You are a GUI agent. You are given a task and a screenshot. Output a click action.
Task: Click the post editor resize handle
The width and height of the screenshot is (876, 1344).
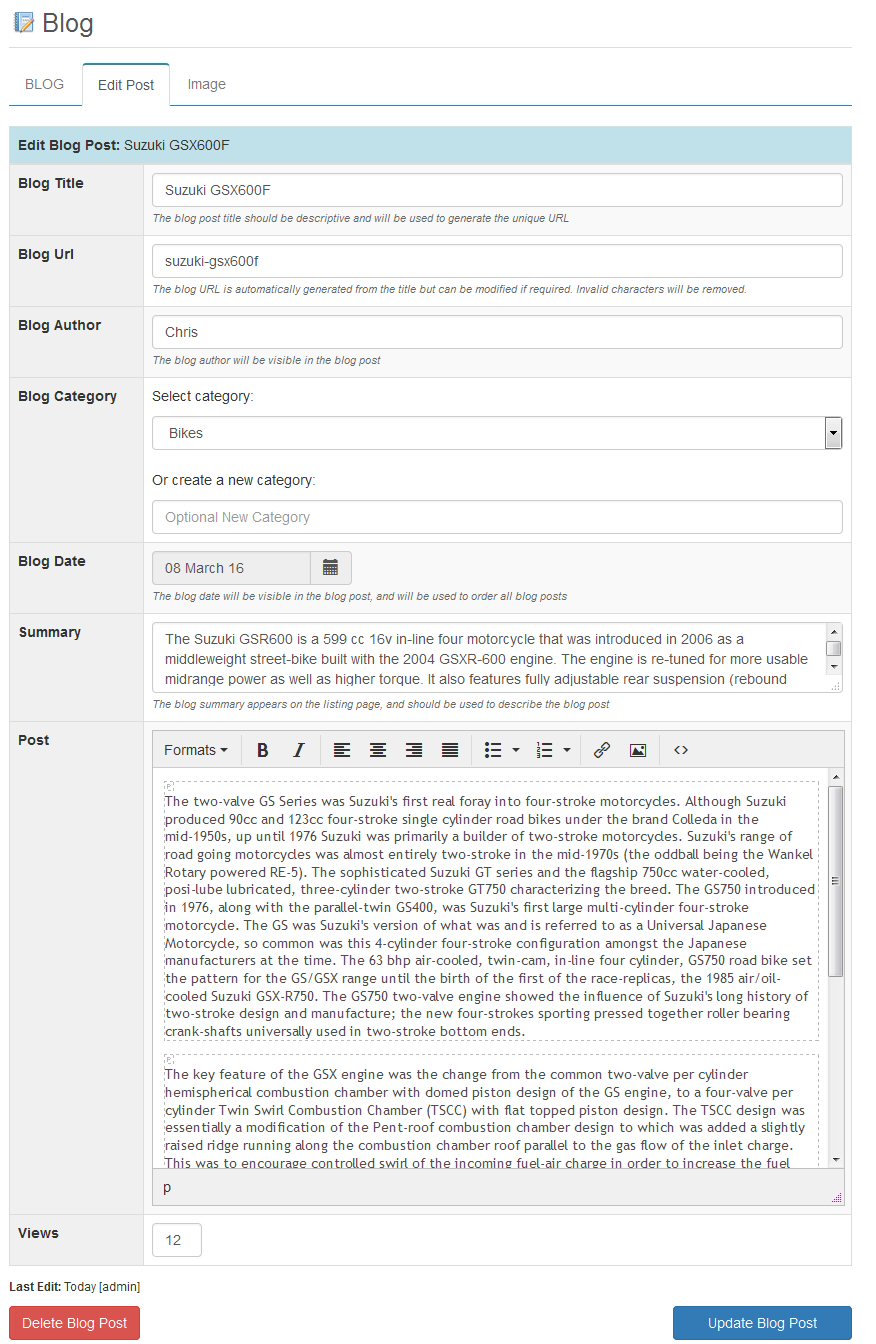837,1197
